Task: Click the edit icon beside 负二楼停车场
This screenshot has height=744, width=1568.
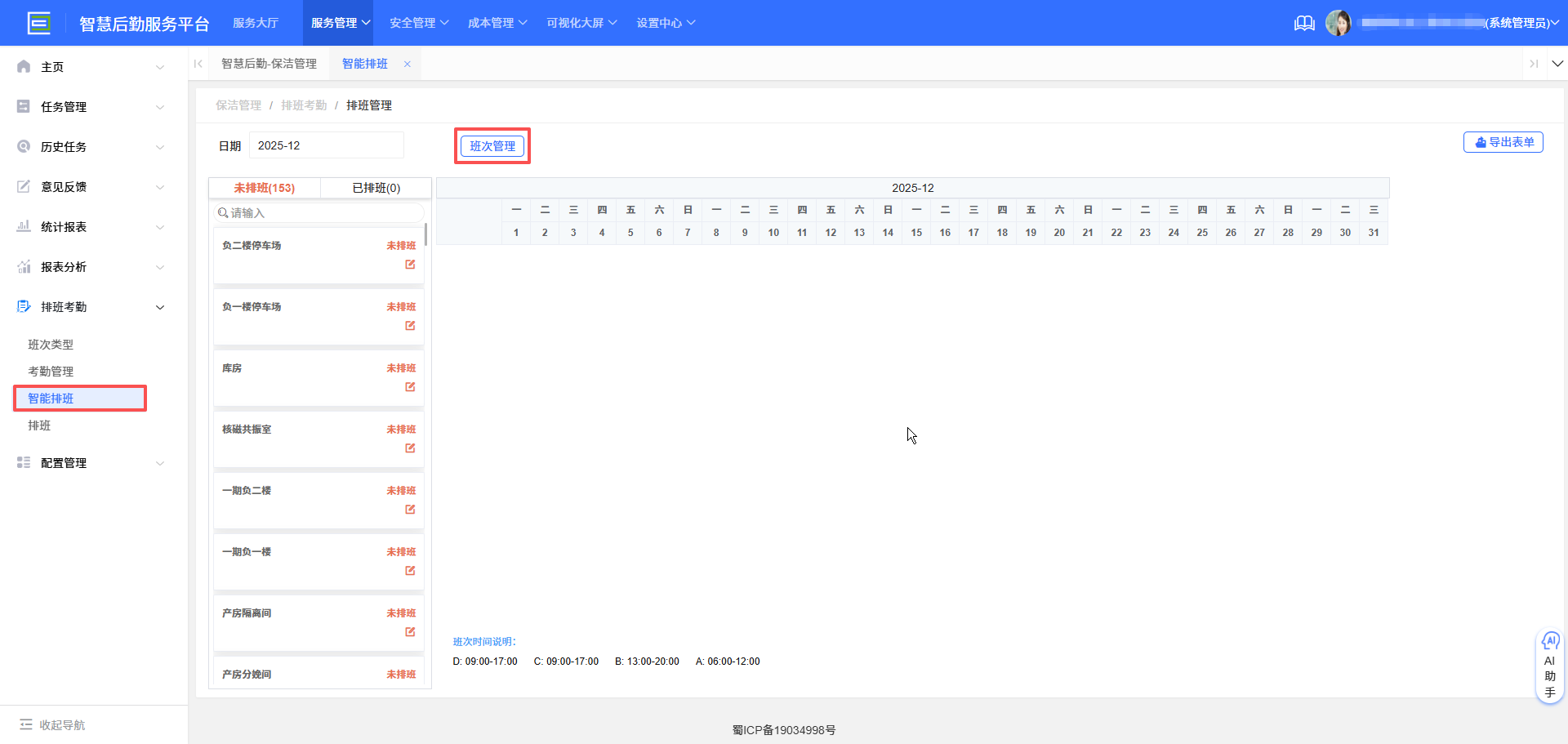Action: 409,264
